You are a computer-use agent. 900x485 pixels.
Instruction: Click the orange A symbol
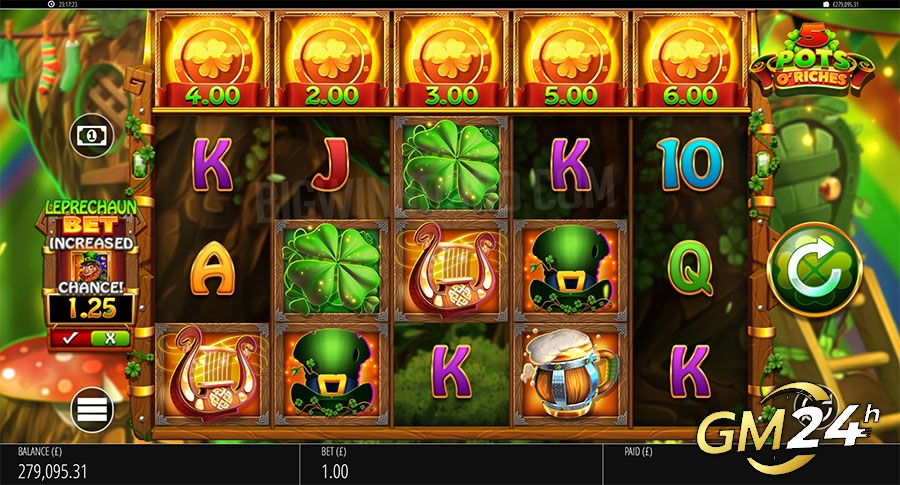pyautogui.click(x=212, y=268)
